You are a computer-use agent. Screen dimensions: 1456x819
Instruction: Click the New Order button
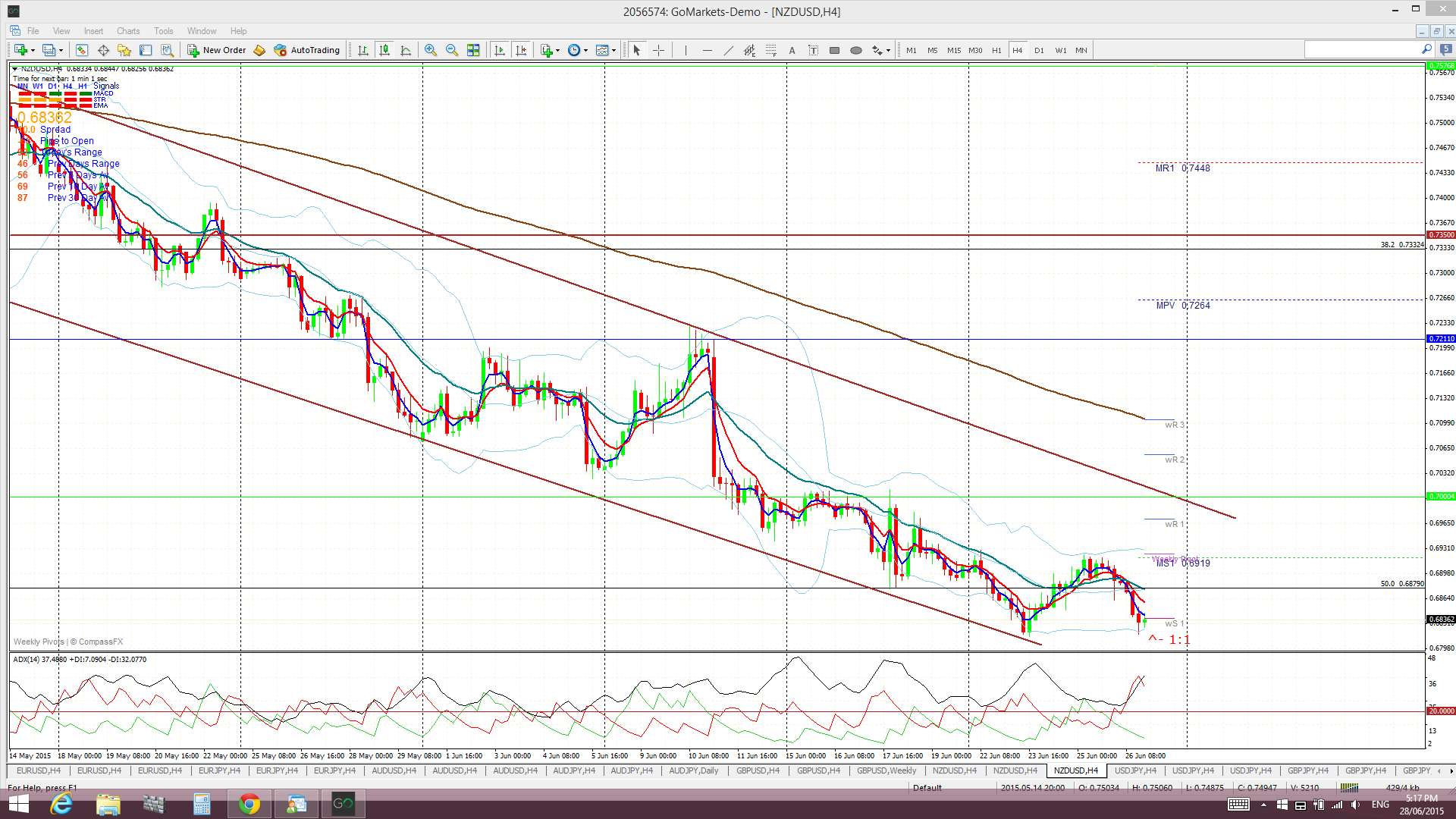point(217,50)
